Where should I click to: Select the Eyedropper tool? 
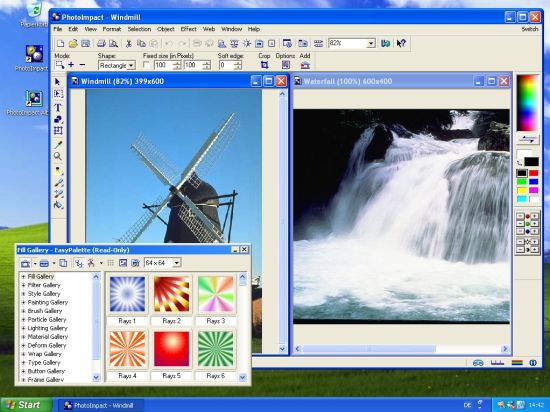coord(58,145)
